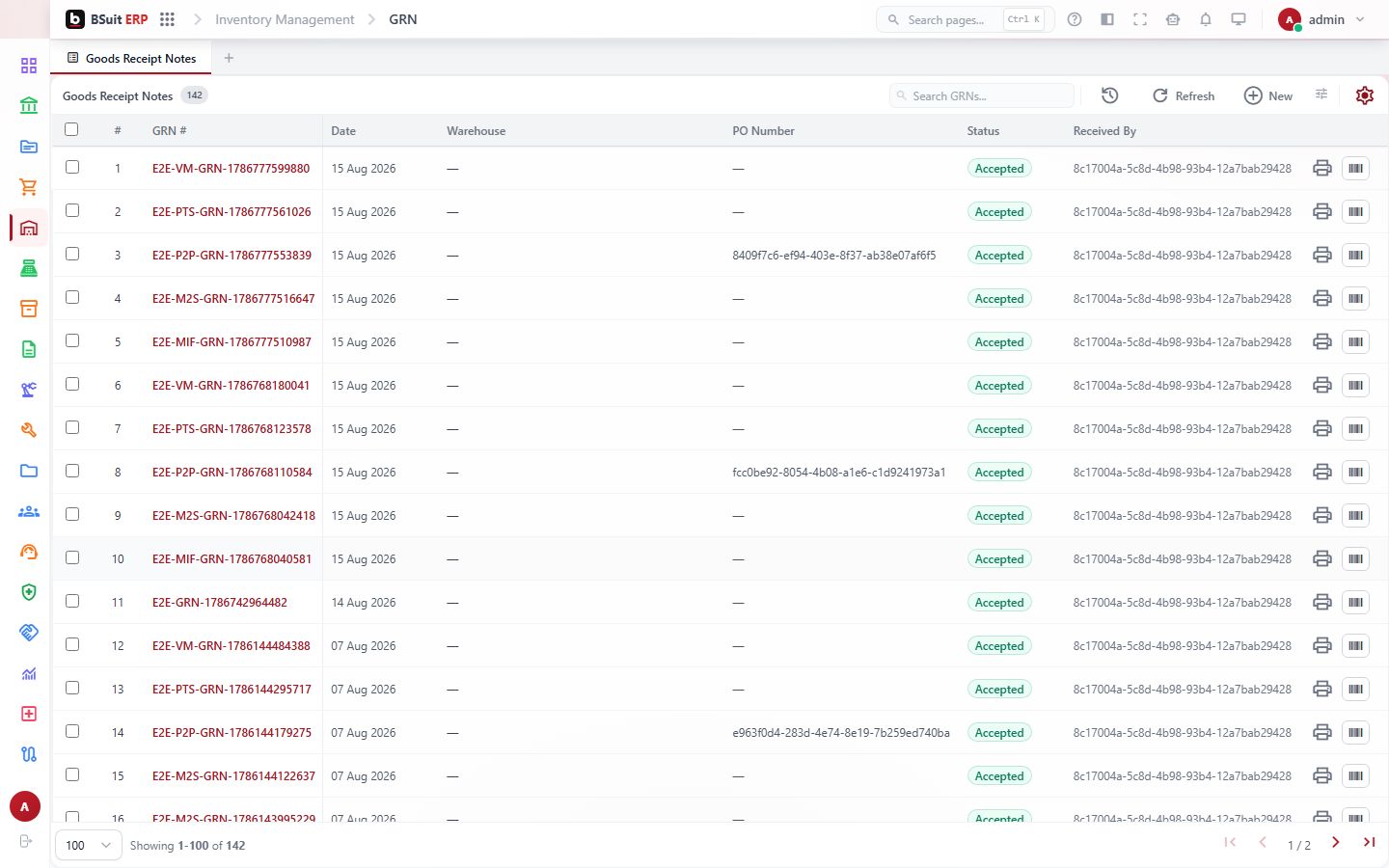1389x868 pixels.
Task: Open Inventory Management breadcrumb
Action: coord(285,19)
